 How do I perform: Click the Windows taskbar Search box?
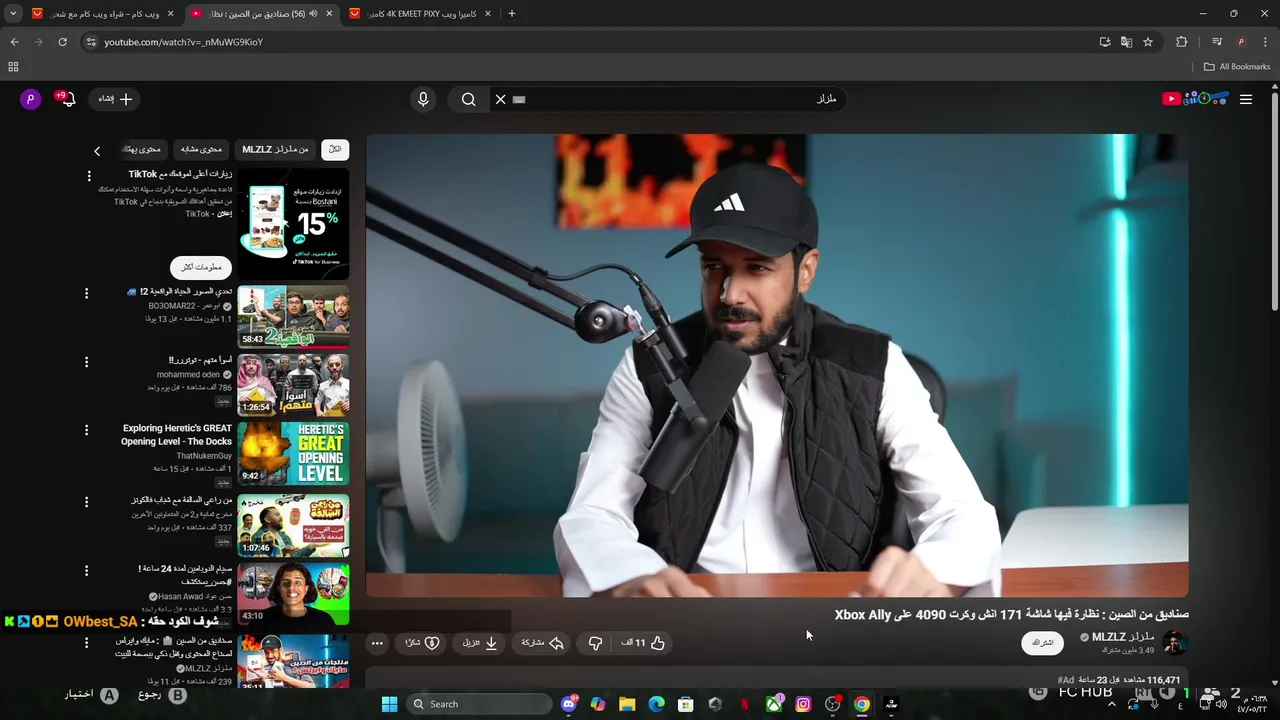click(x=480, y=704)
